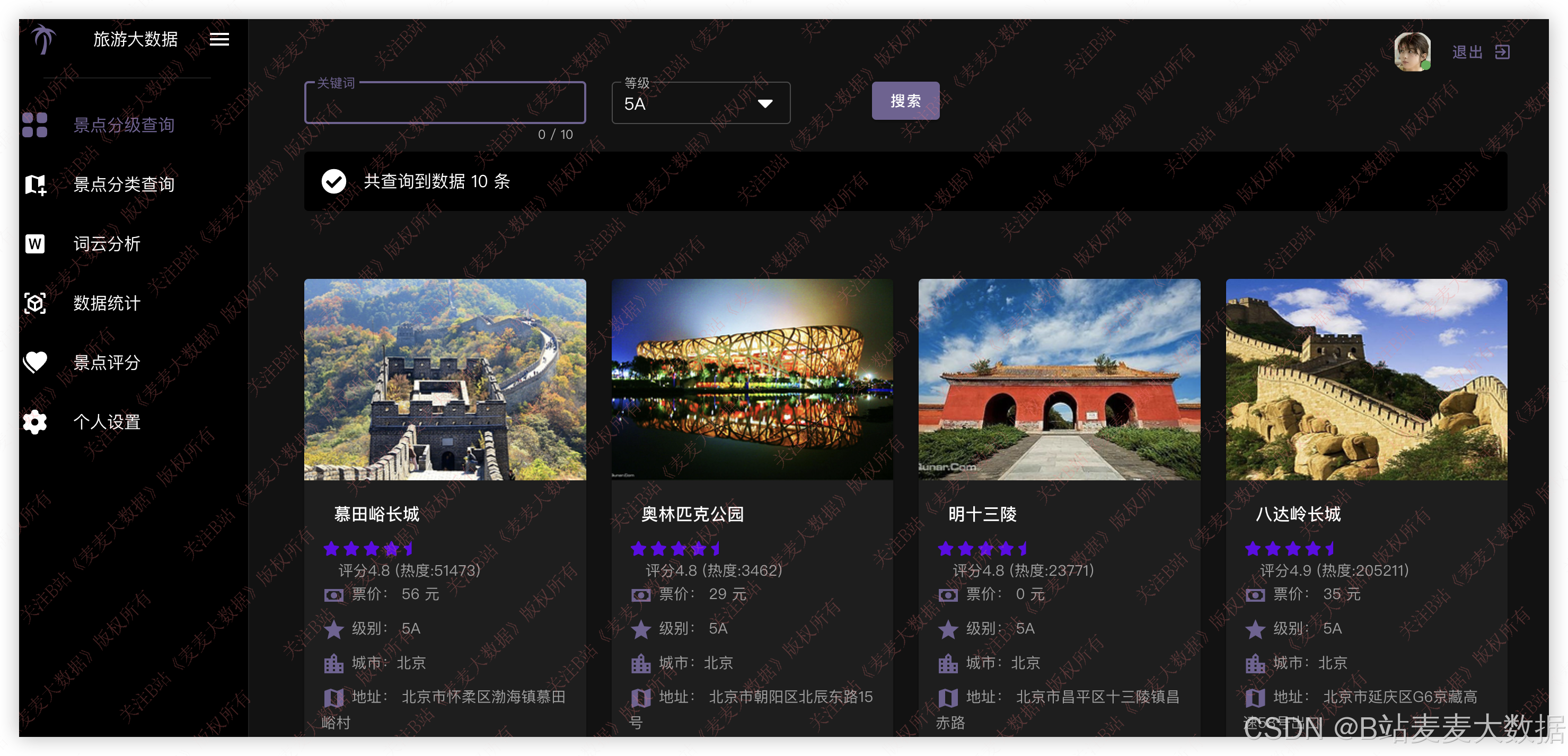Click address 北京市怀柔区渤海镇慕田峪村

click(x=444, y=710)
